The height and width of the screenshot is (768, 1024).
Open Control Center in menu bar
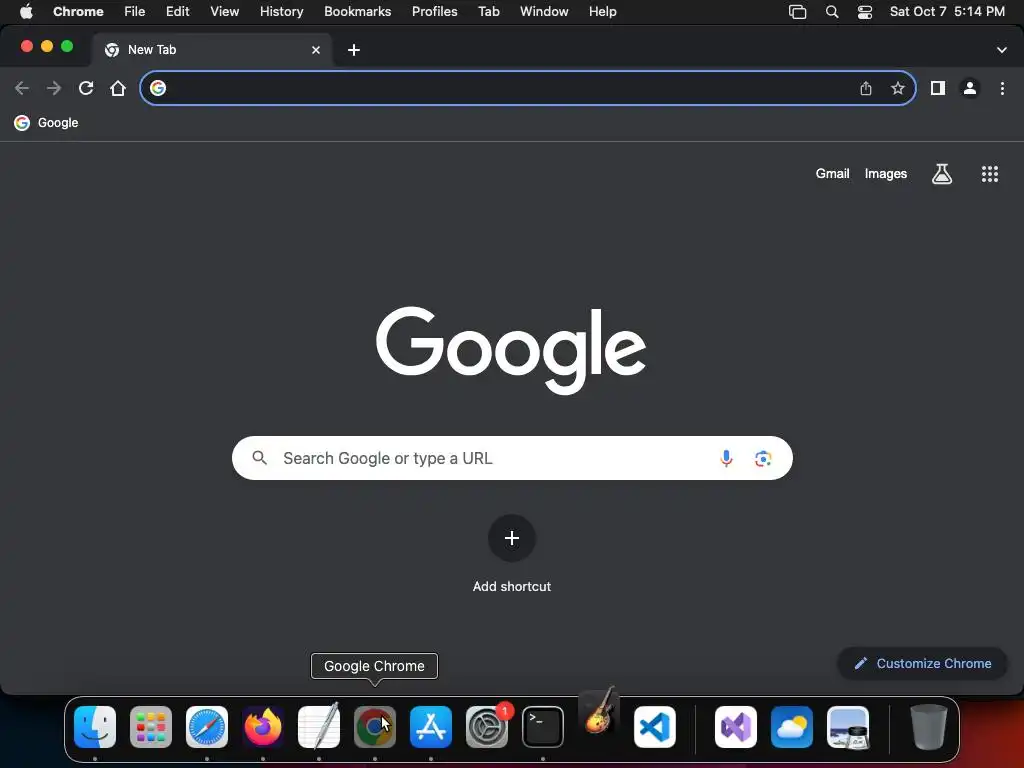(x=865, y=12)
